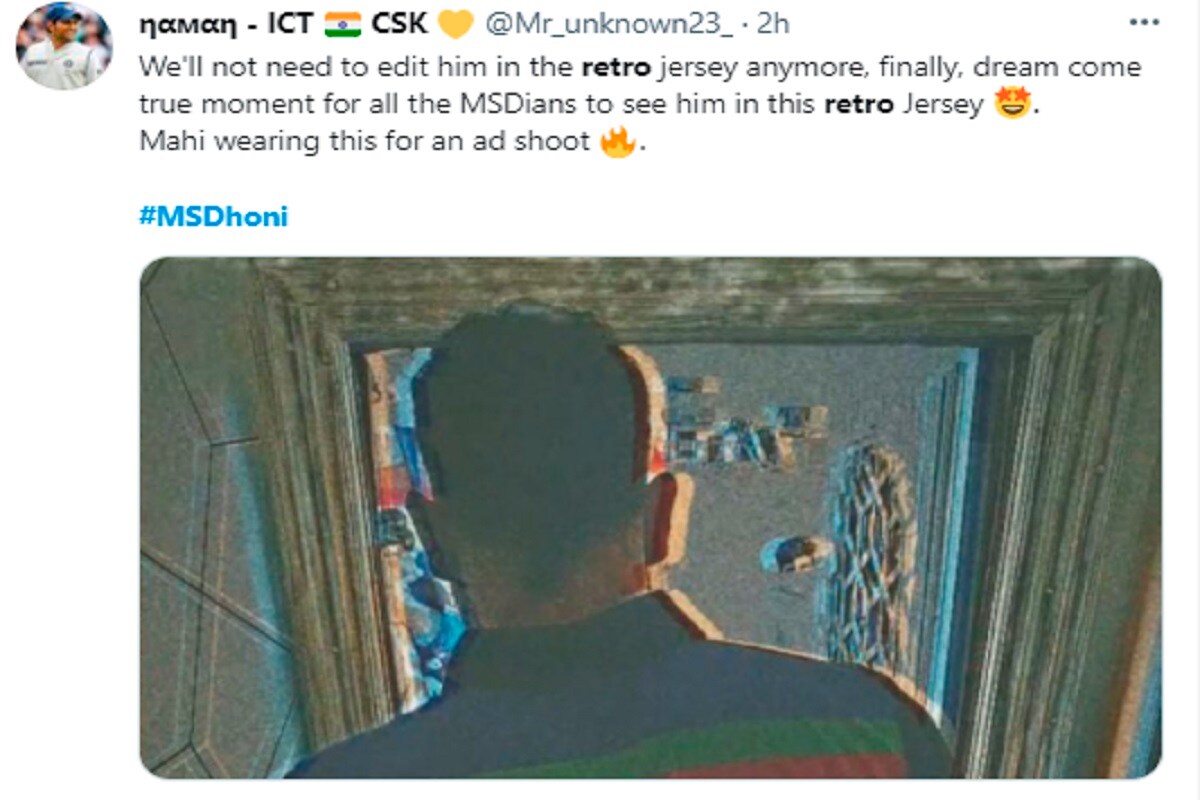Click the CSK text in display name
The height and width of the screenshot is (800, 1200).
pyautogui.click(x=400, y=24)
